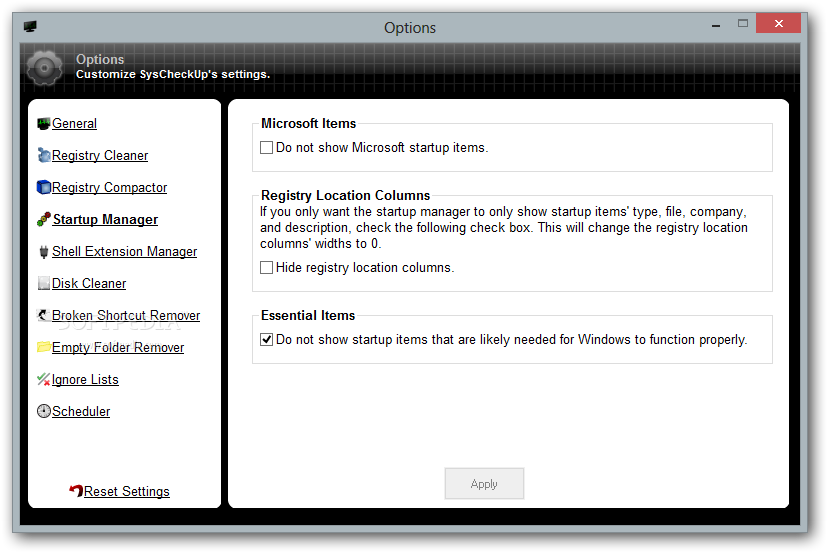This screenshot has width=828, height=553.
Task: Click the app icon in title bar
Action: pos(30,27)
